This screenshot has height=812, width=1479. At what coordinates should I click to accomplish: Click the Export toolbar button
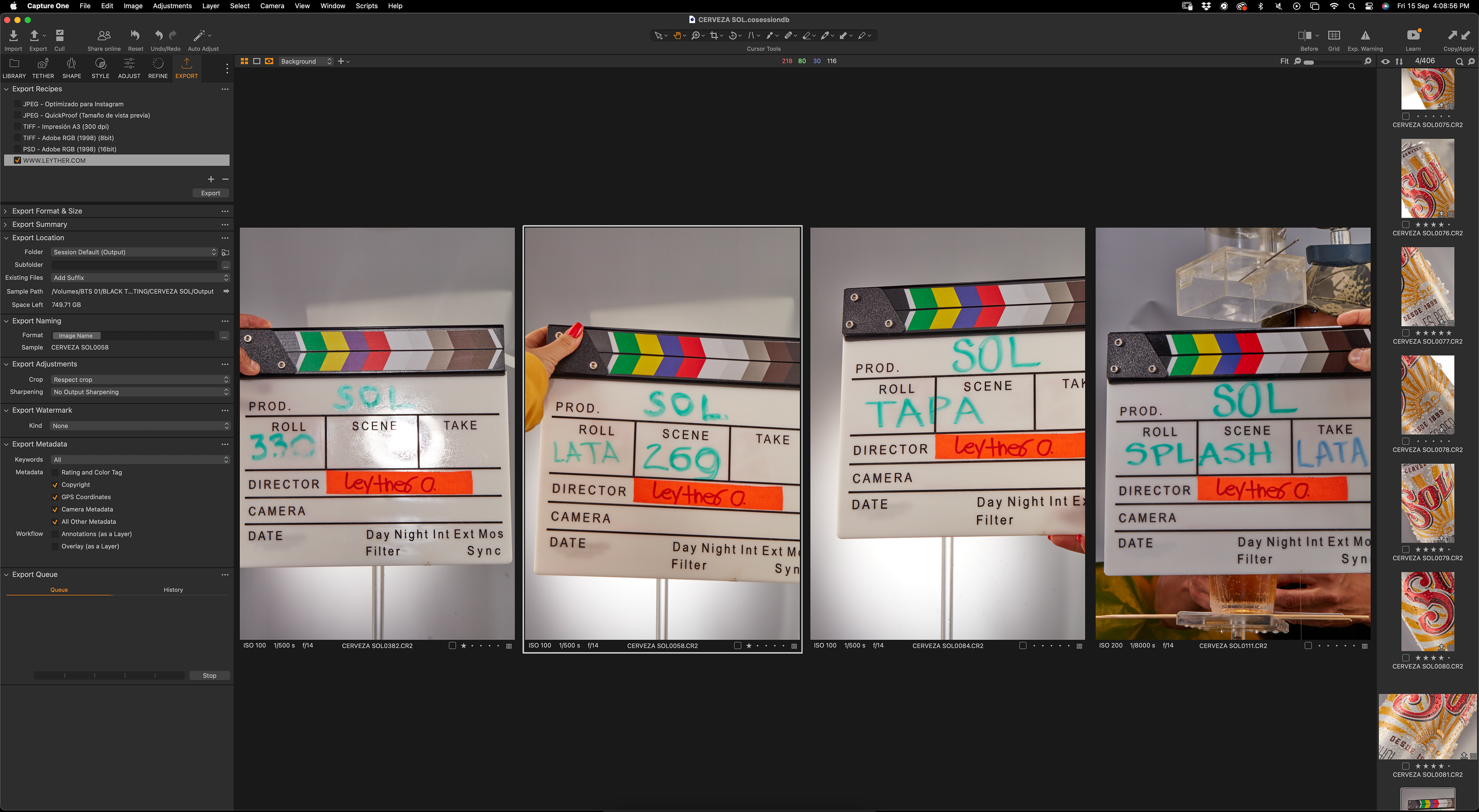[35, 35]
